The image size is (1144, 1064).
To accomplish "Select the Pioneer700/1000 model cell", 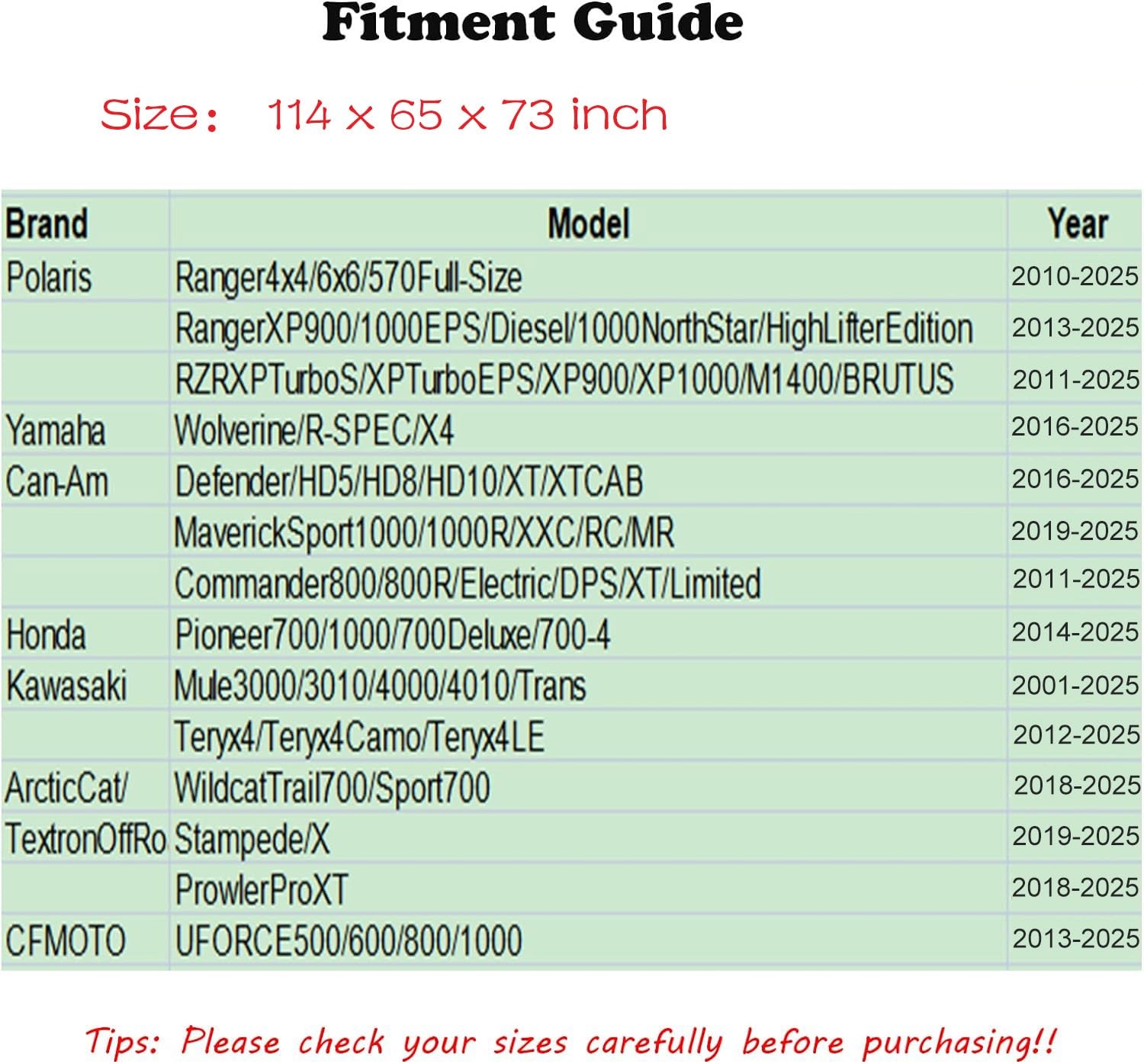I will point(392,635).
